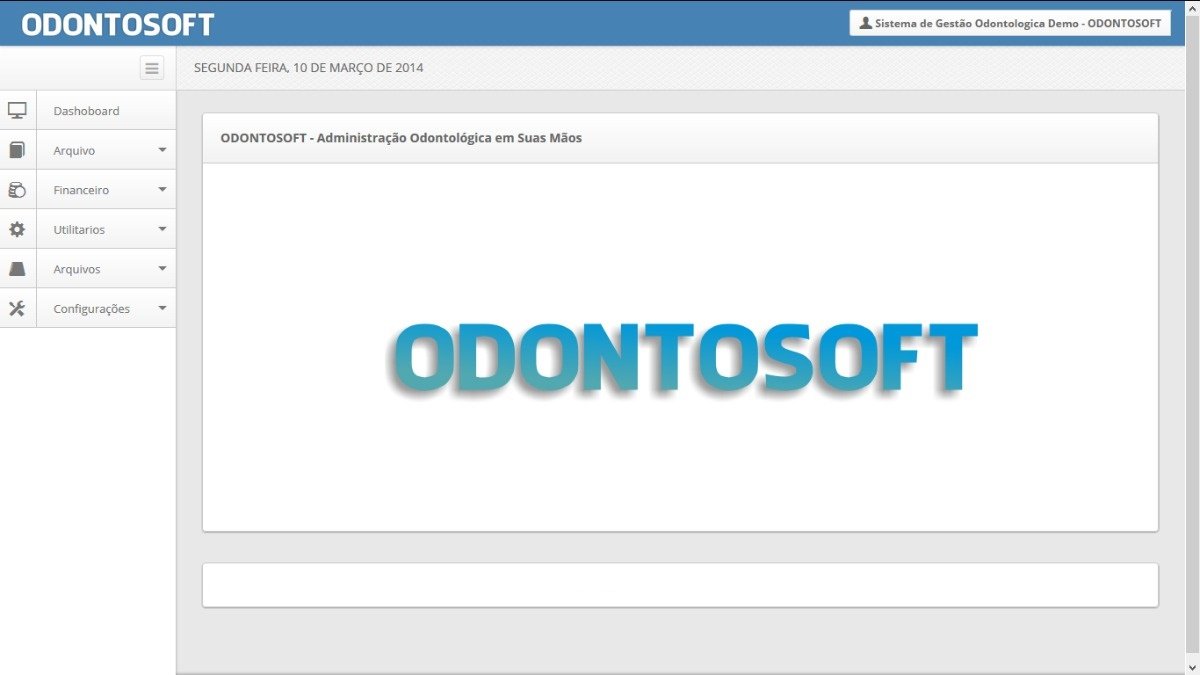Click the ODONTOSOFT header logo
1200x675 pixels.
tap(118, 24)
